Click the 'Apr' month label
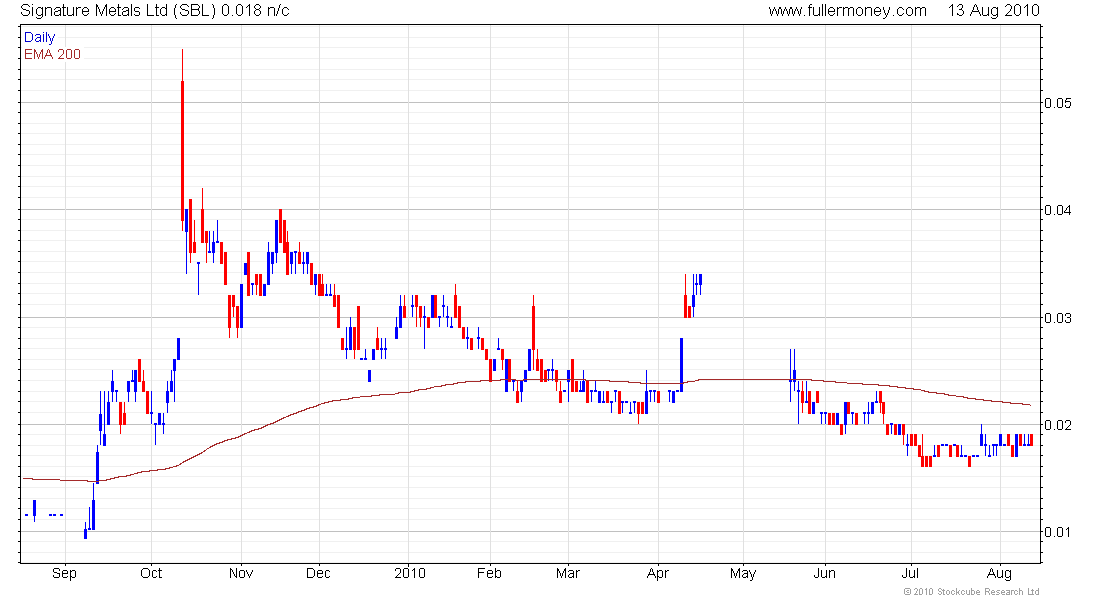Image resolution: width=1100 pixels, height=600 pixels. point(657,573)
